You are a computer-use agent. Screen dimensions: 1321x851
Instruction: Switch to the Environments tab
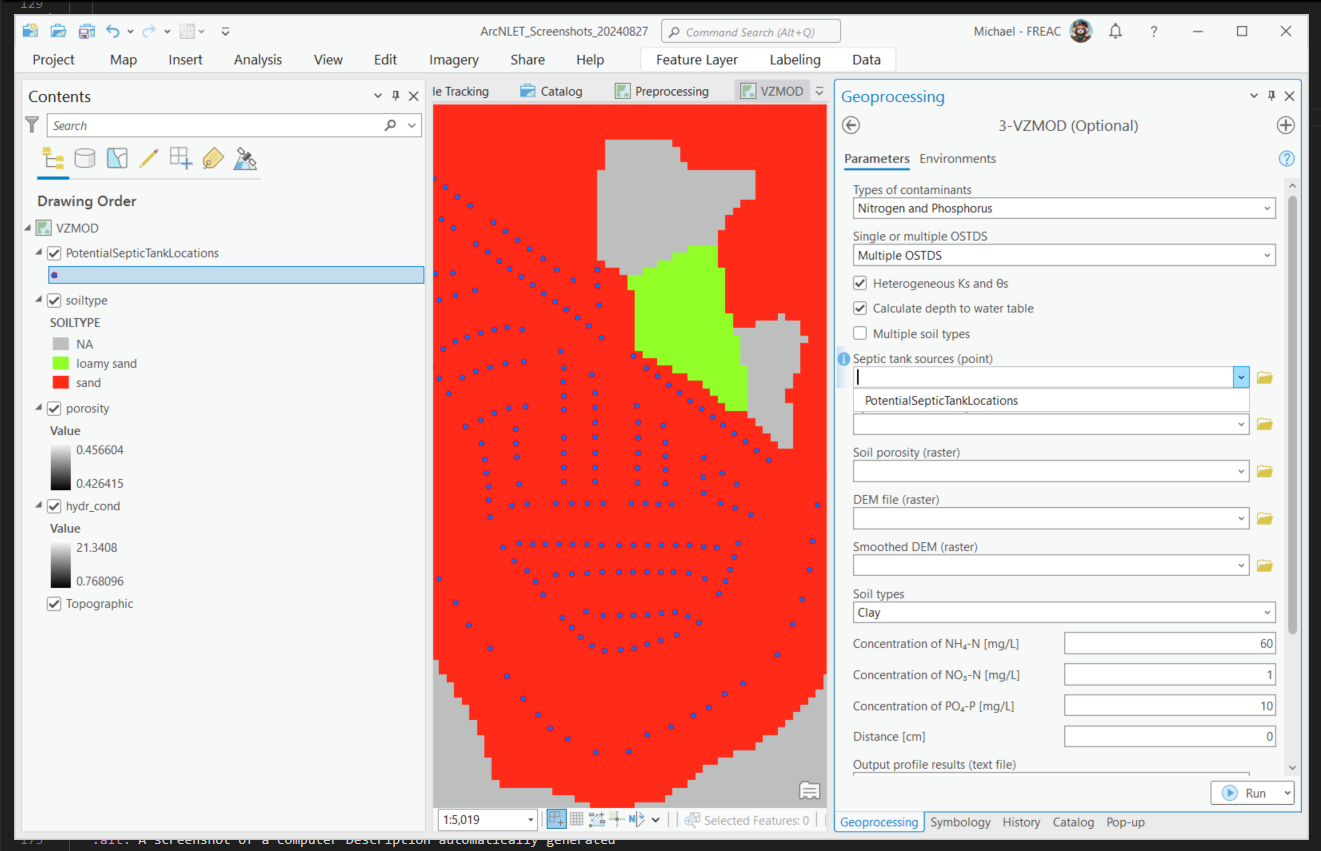pyautogui.click(x=957, y=159)
